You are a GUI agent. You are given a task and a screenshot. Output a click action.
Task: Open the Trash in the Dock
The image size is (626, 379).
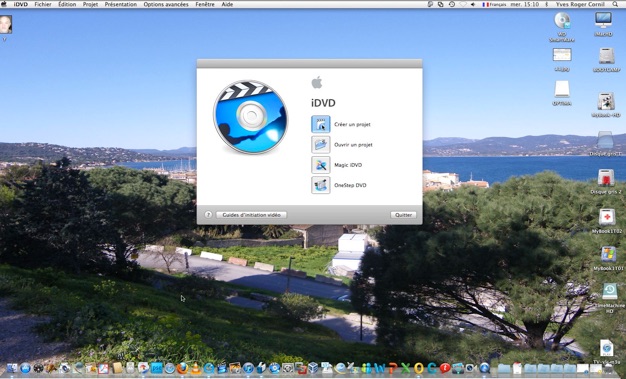coord(608,368)
